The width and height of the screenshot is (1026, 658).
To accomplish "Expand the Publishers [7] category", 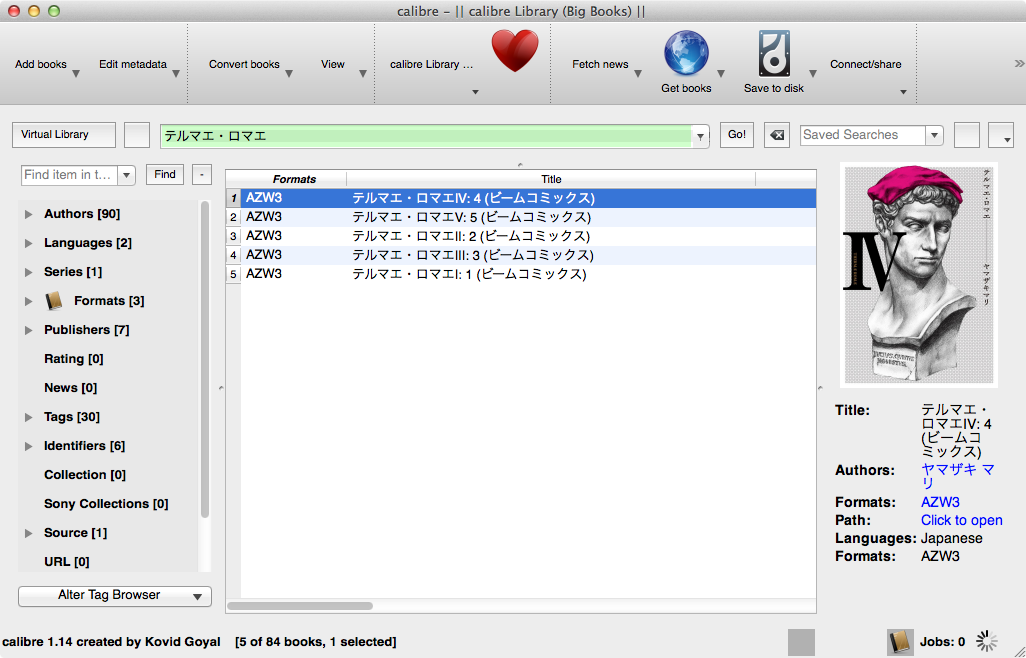I will pyautogui.click(x=29, y=330).
